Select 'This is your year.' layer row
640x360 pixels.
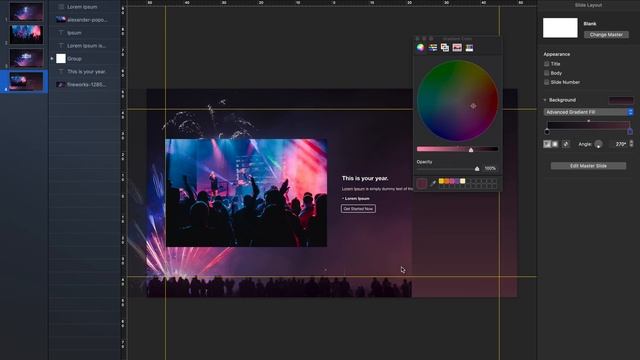click(x=84, y=71)
